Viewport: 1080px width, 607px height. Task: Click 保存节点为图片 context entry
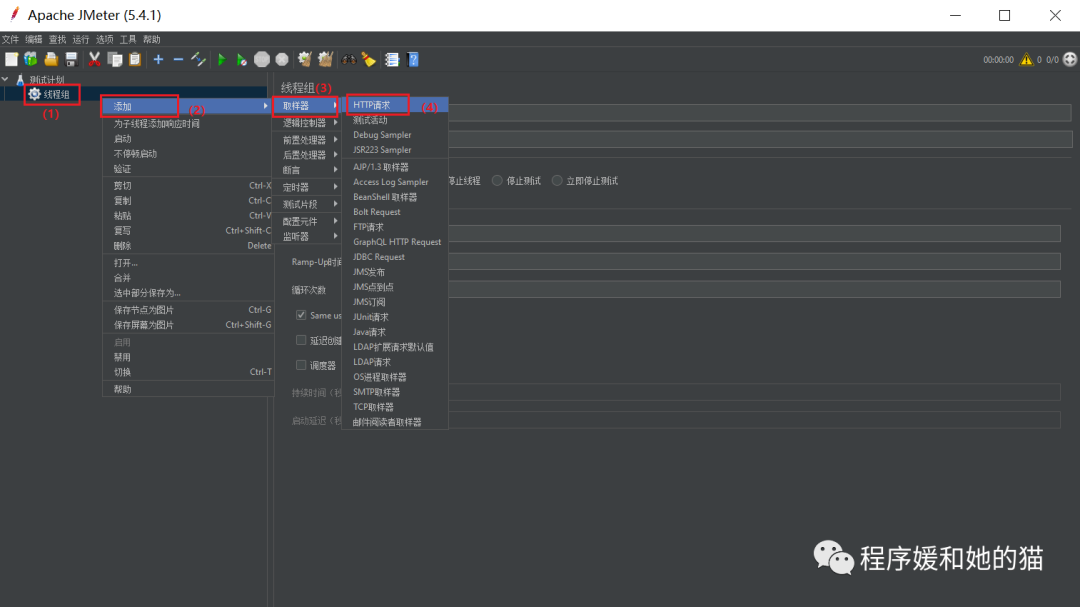[x=187, y=310]
